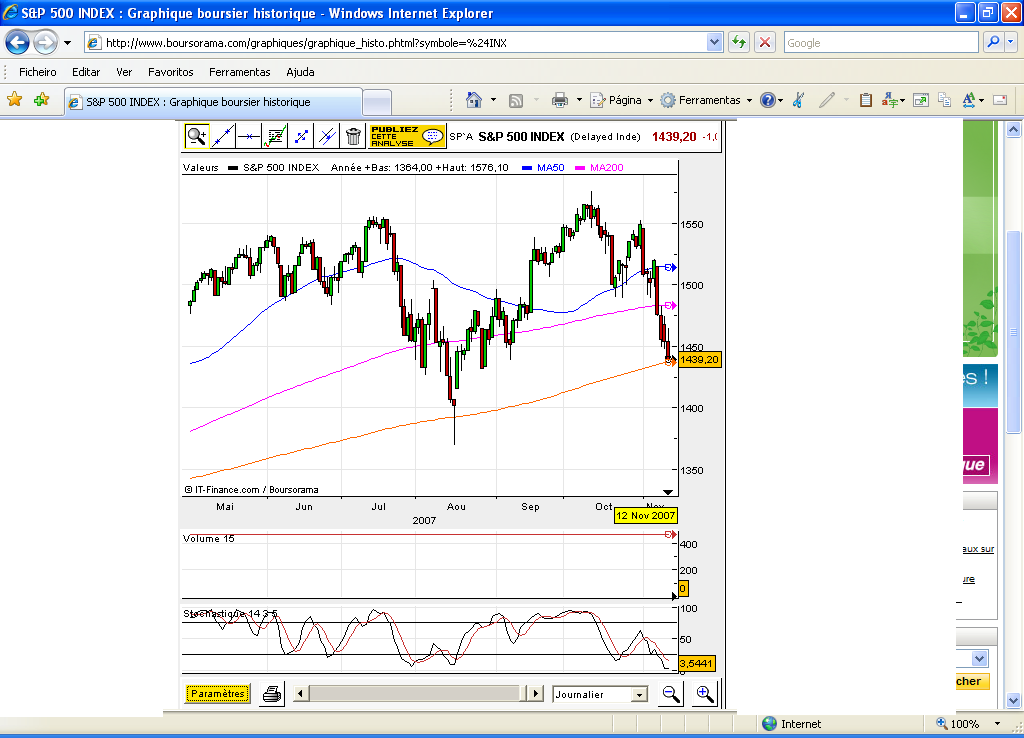Zoom in the chart with plus magnifier
1024x738 pixels.
coord(704,693)
